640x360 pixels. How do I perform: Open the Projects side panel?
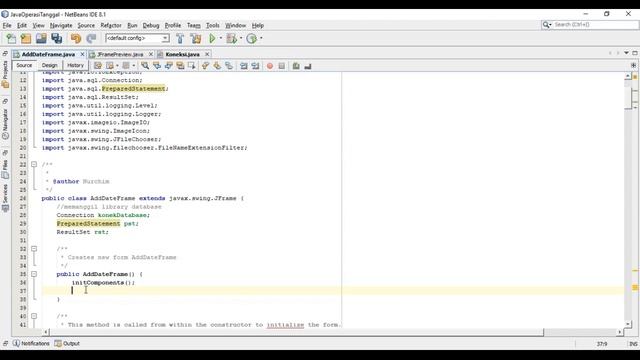5,75
